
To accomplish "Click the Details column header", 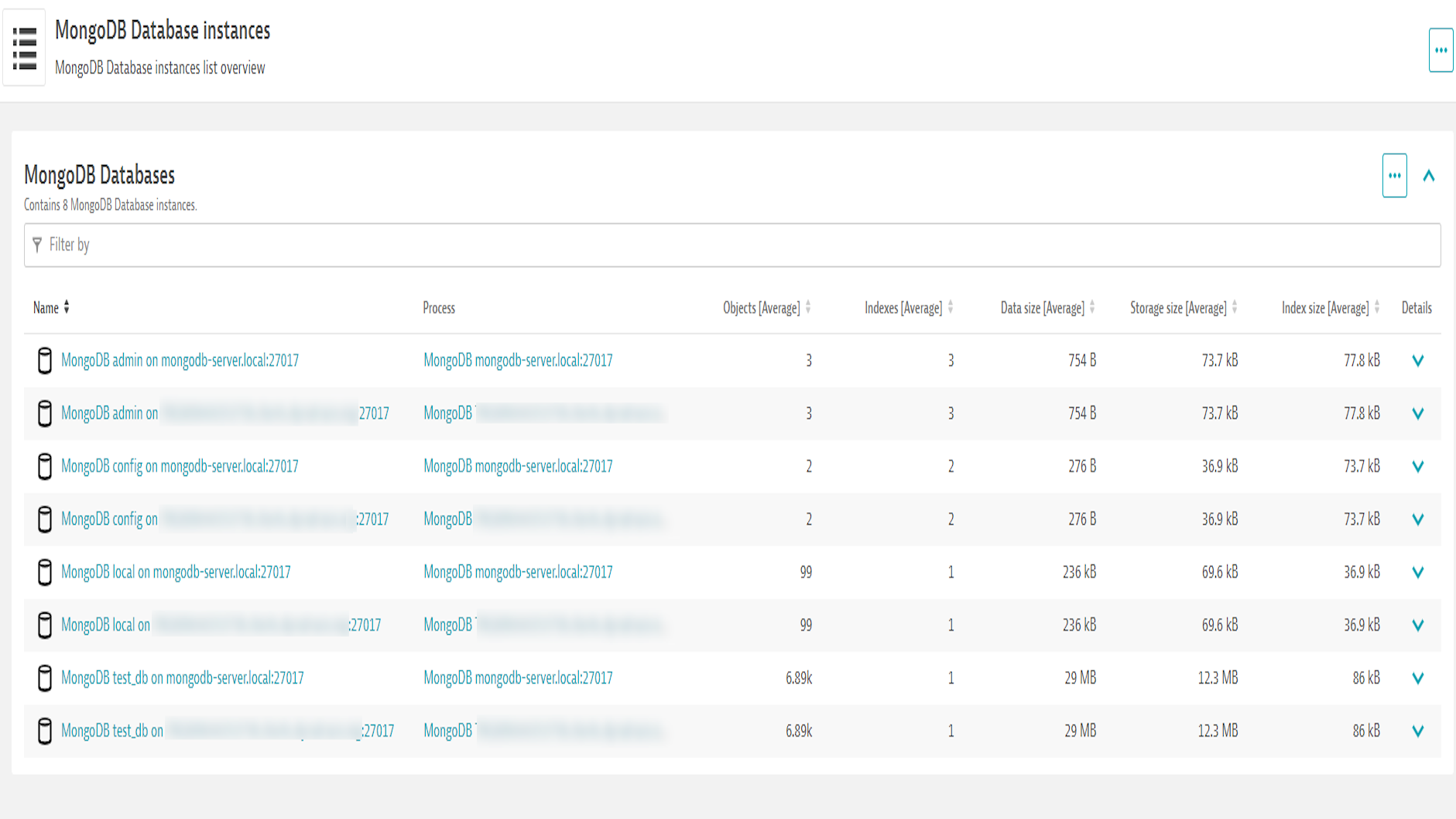I will point(1417,308).
